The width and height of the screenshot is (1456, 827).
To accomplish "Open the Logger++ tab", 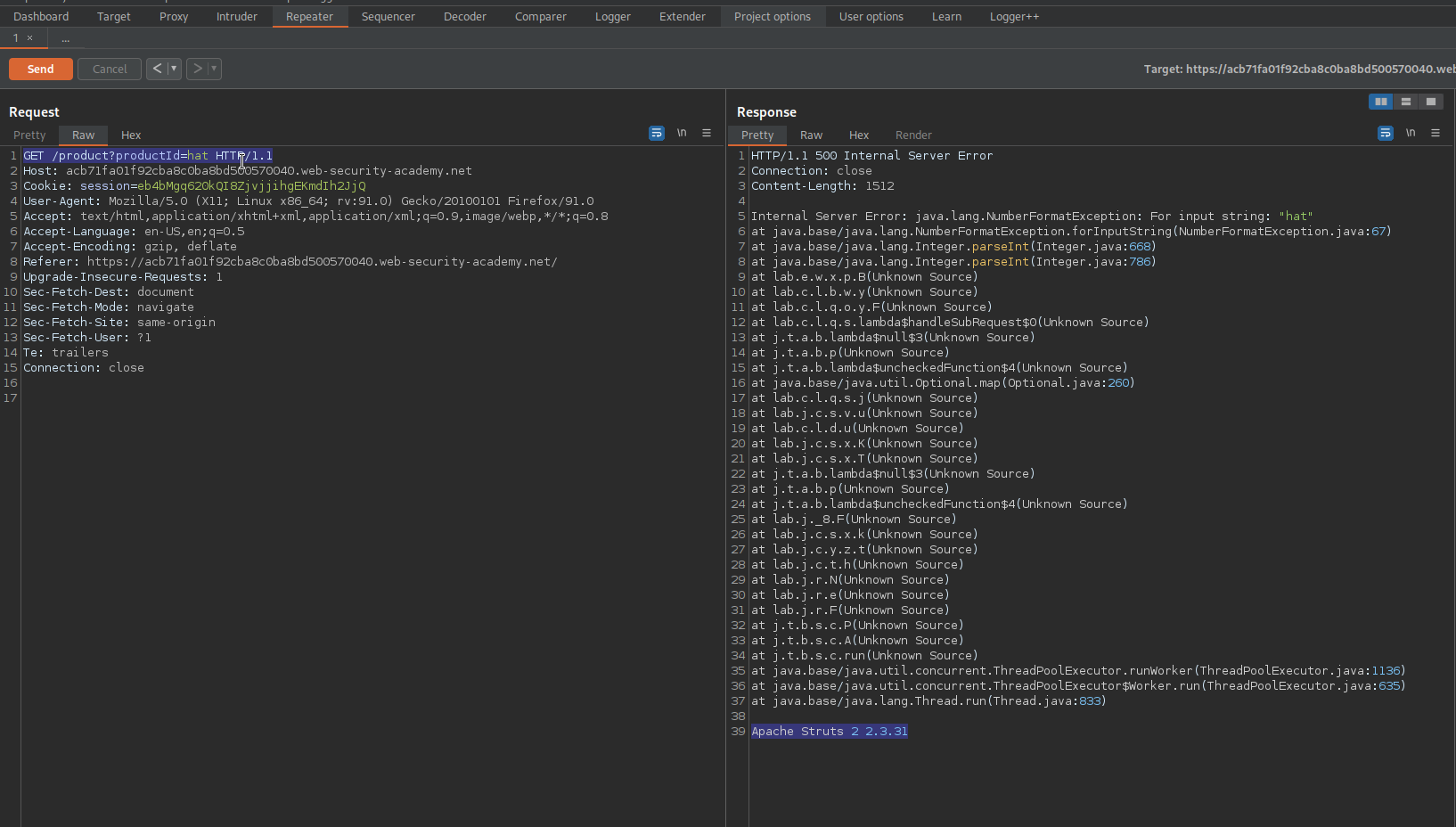I will (1015, 16).
